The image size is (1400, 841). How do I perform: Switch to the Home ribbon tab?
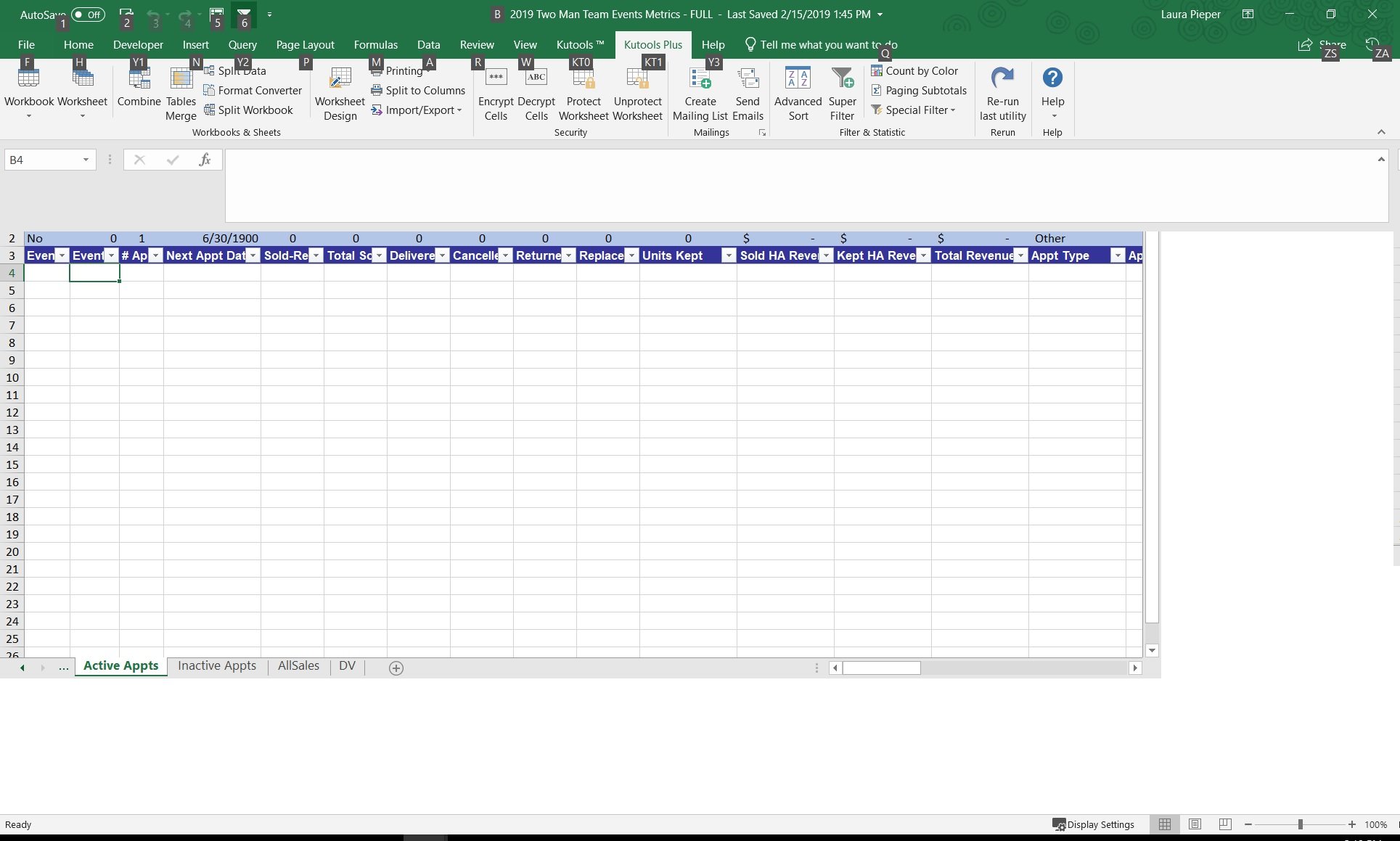coord(78,45)
